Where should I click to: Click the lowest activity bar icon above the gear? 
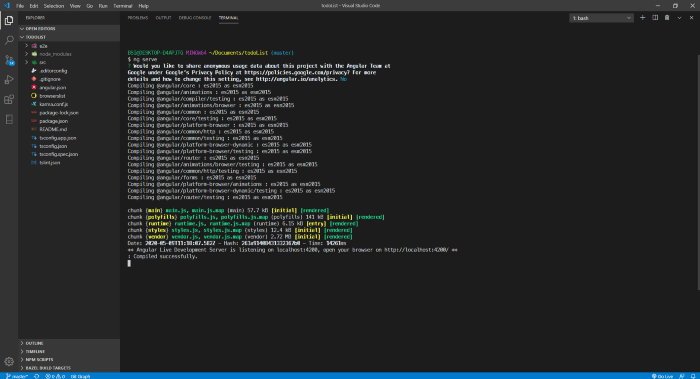[9, 119]
